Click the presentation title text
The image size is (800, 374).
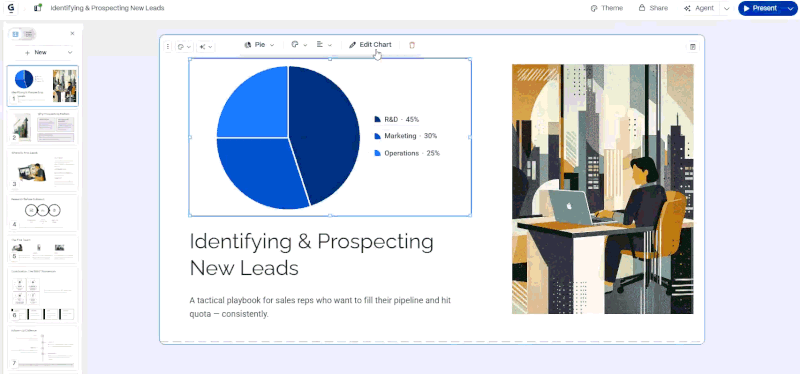107,8
